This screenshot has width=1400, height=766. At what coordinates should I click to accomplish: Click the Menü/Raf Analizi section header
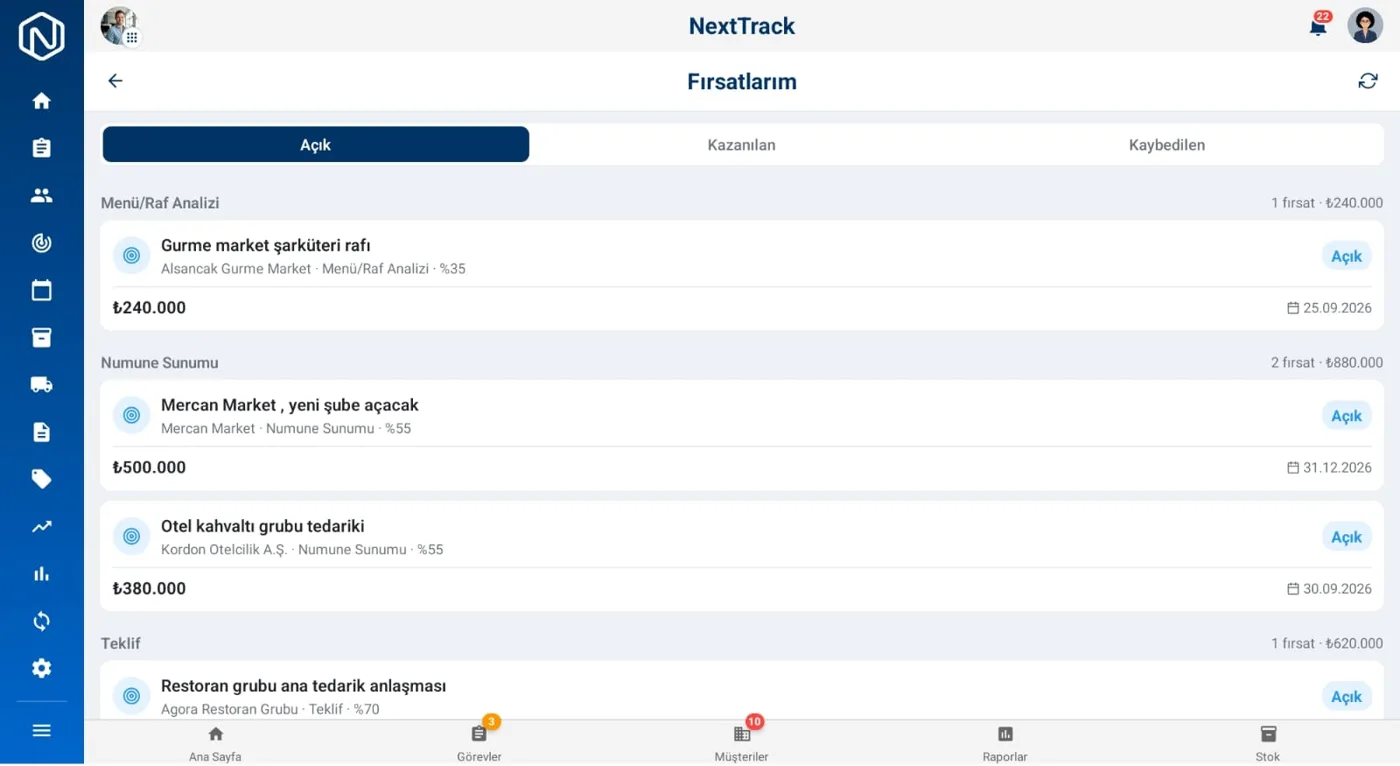click(160, 203)
